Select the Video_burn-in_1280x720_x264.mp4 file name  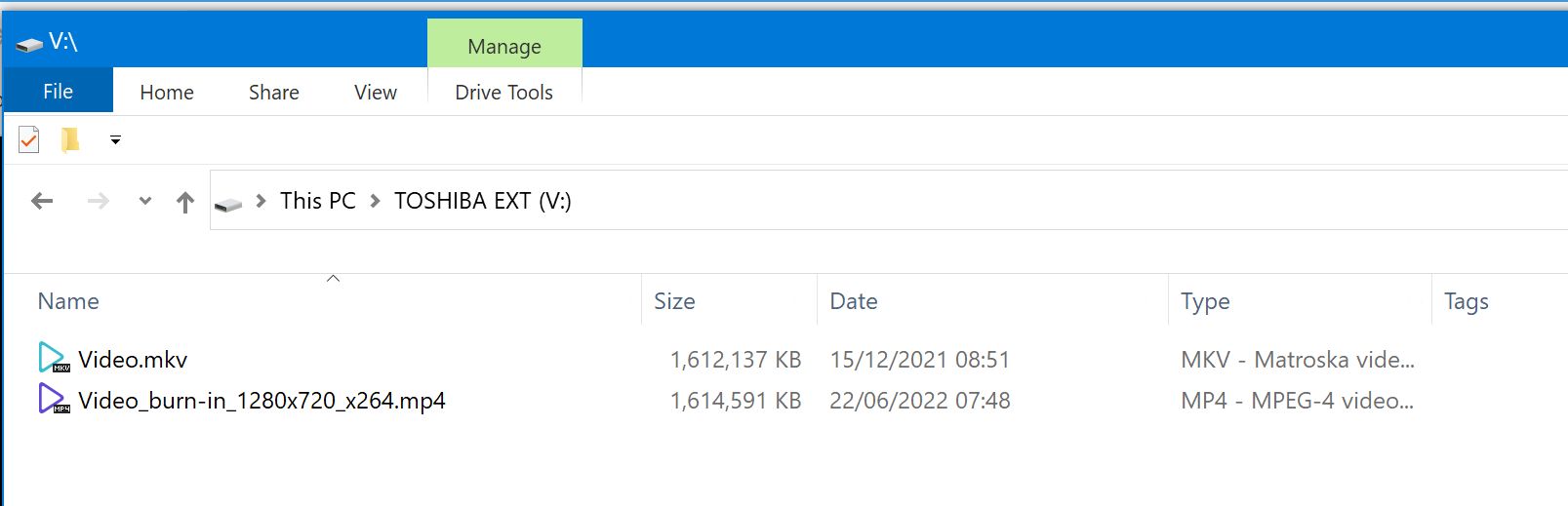click(x=261, y=401)
